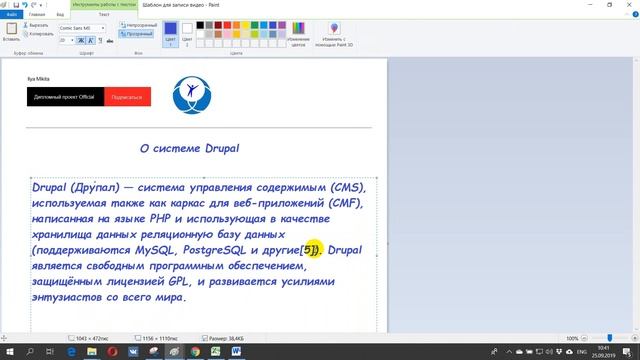Viewport: 640px width, 360px height.
Task: Pick the orange color swatch
Action: pyautogui.click(x=236, y=25)
